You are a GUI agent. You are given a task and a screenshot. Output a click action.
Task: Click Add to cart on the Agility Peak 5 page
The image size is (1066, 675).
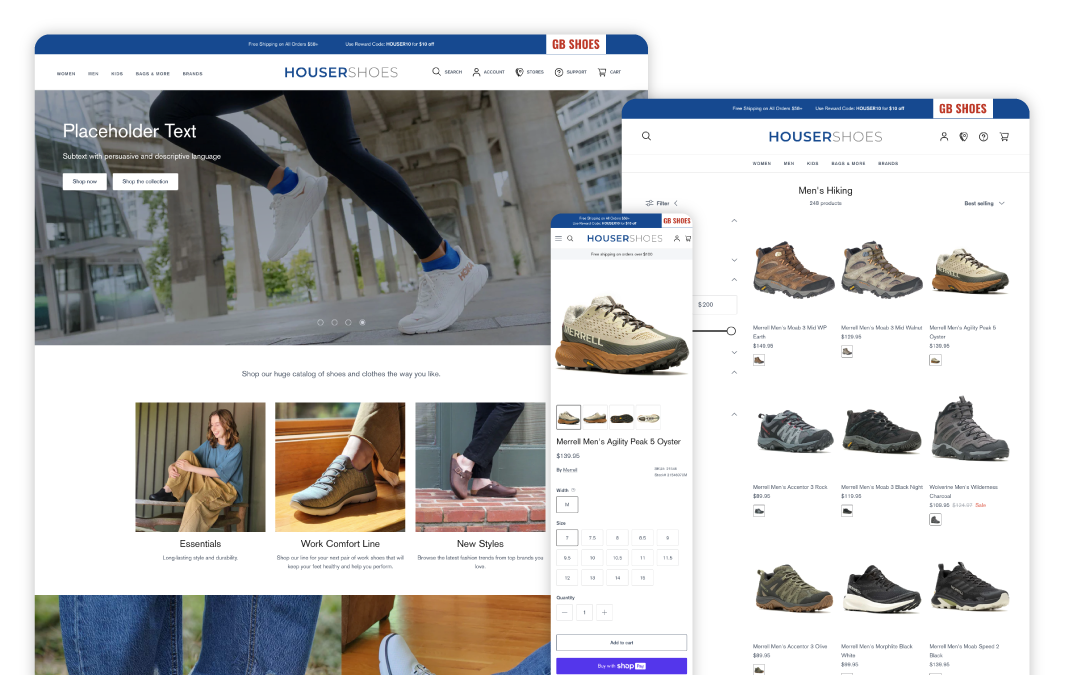[x=621, y=642]
